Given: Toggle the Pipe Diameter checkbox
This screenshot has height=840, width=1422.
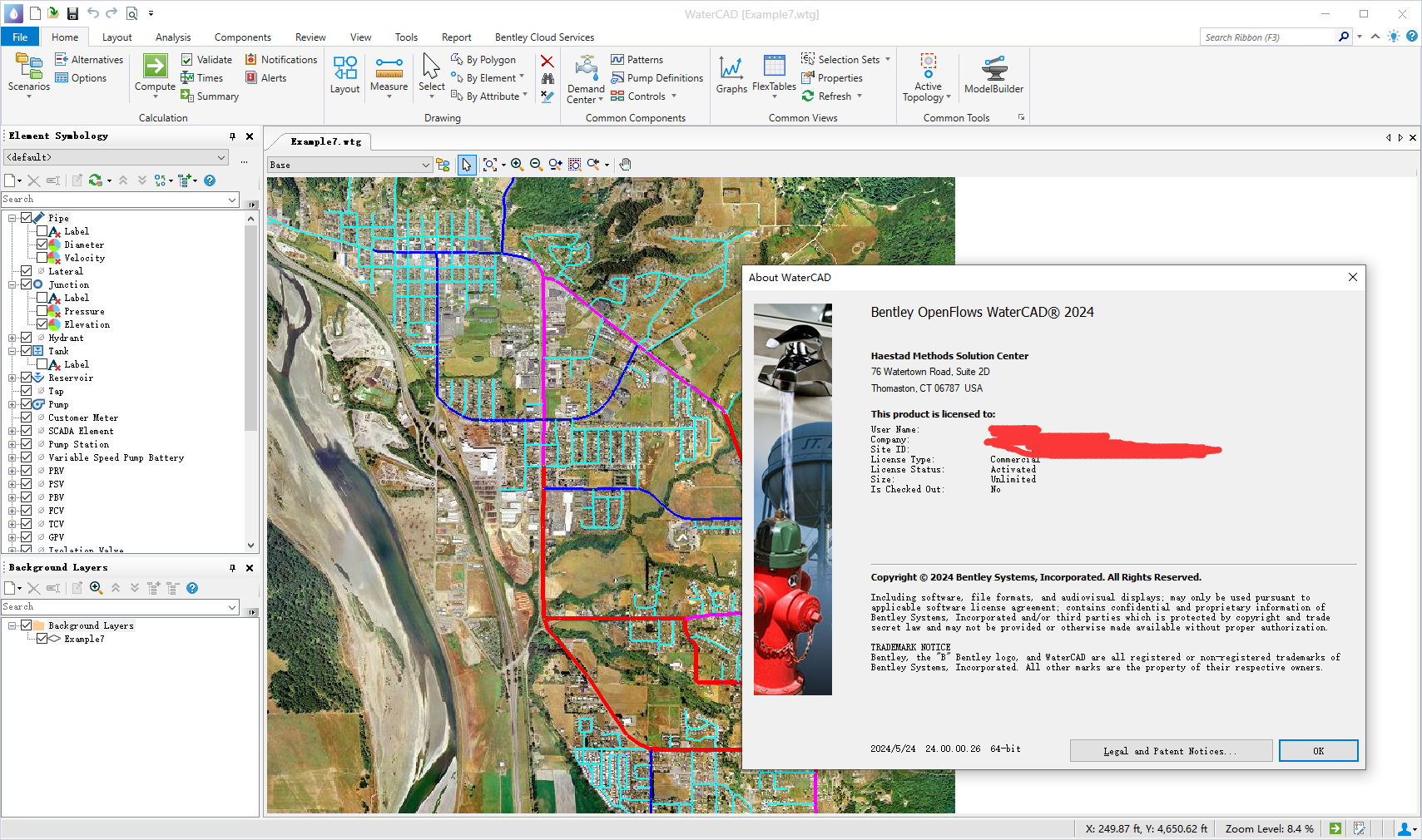Looking at the screenshot, I should pyautogui.click(x=42, y=245).
